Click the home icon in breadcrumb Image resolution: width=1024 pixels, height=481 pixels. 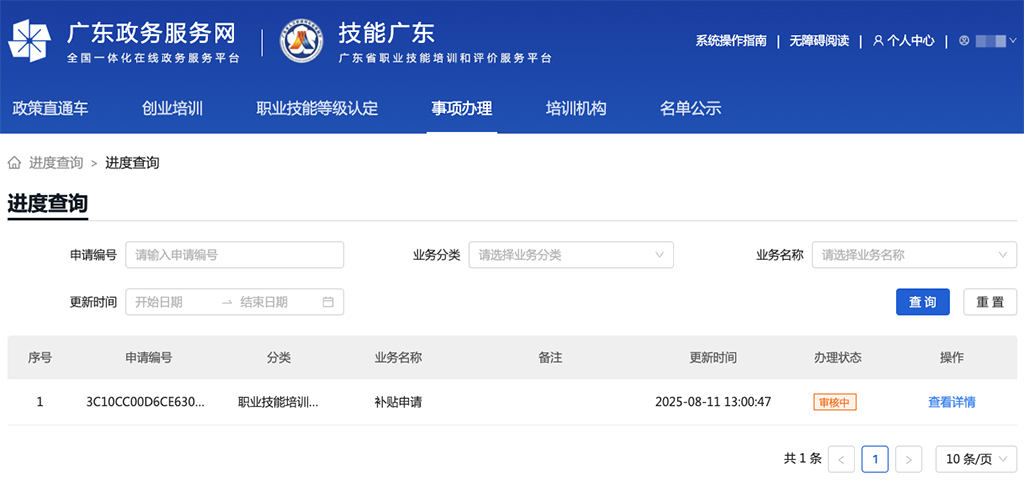pos(15,163)
